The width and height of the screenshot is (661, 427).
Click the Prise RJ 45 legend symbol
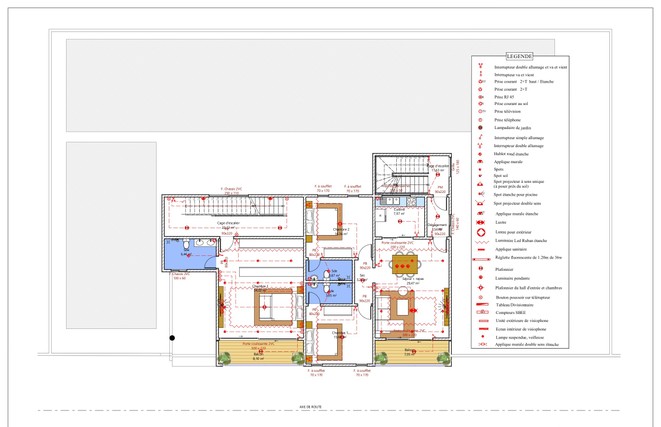[480, 97]
